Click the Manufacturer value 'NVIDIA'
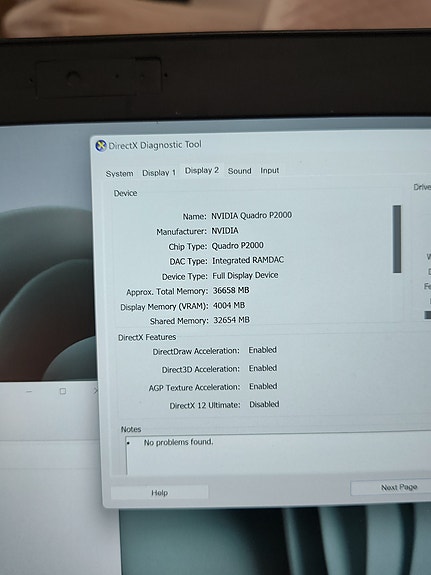The width and height of the screenshot is (431, 575). [x=225, y=231]
